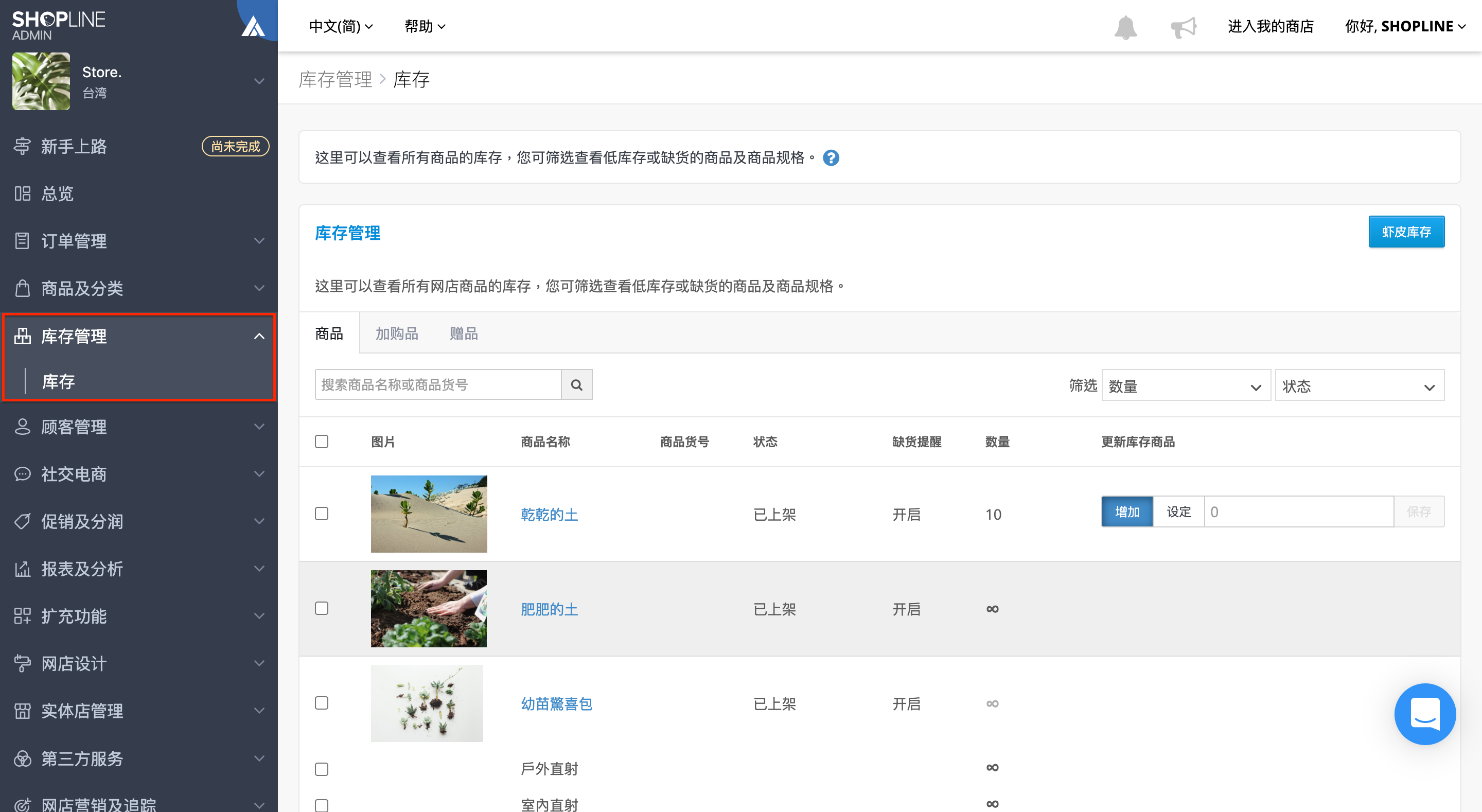
Task: Click the 新手上路 signpost icon
Action: pyautogui.click(x=23, y=146)
